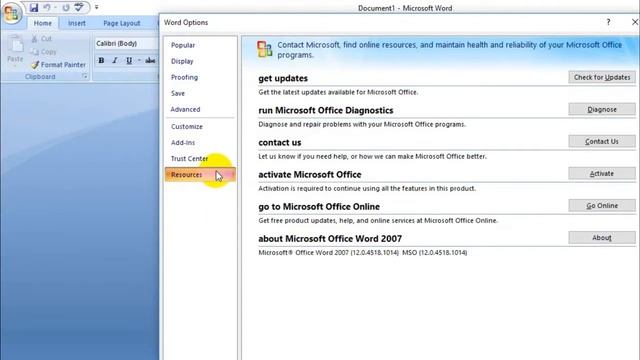Screen dimensions: 640x360
Task: Click the About button
Action: tap(602, 238)
